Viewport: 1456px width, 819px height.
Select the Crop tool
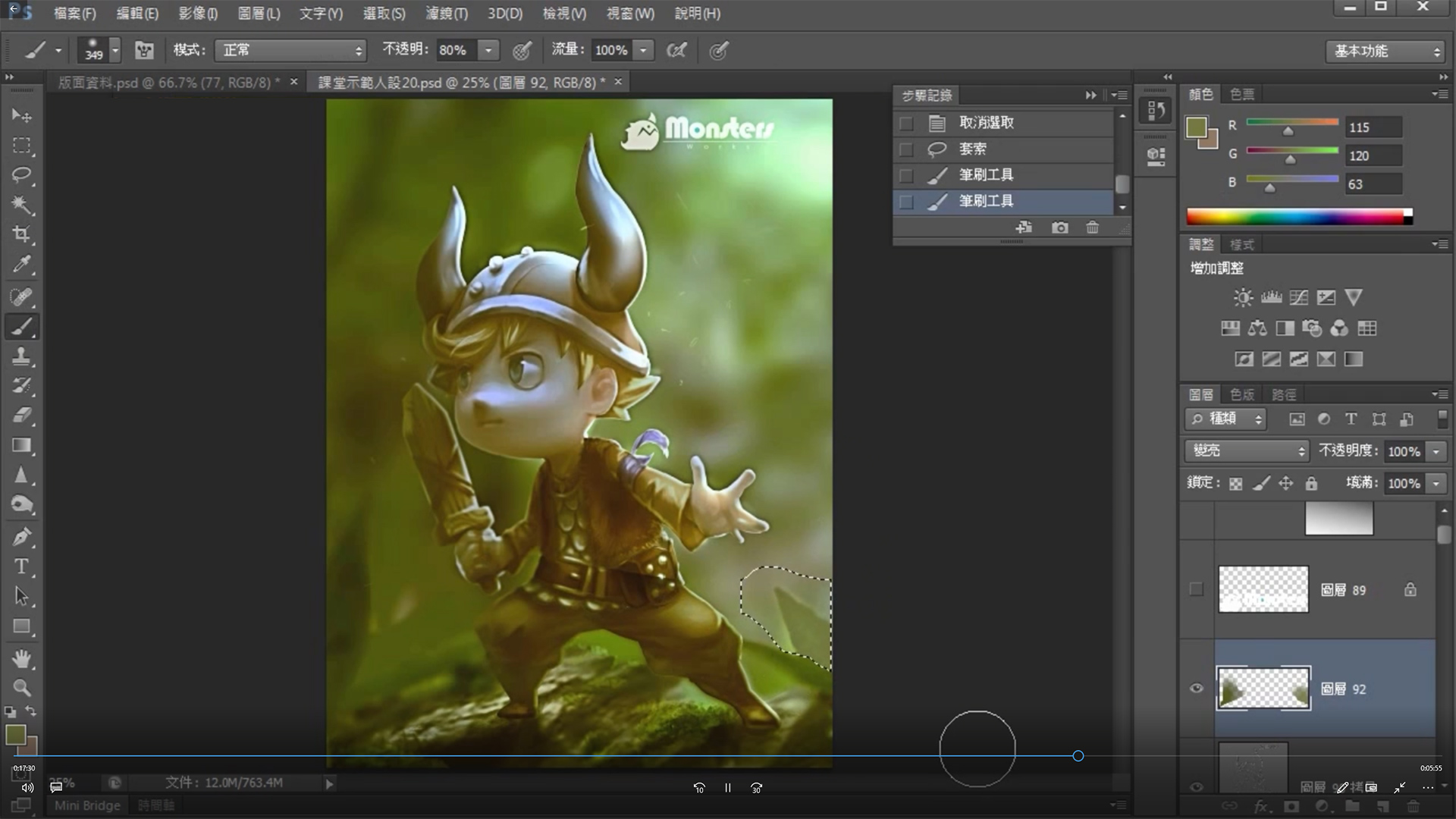(x=21, y=234)
